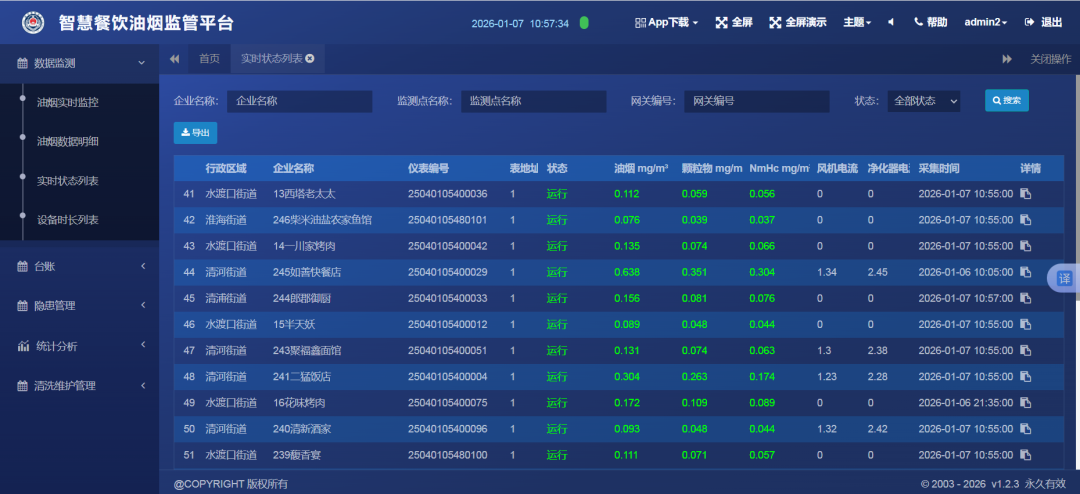Expand the 隐患管理 sidebar section
1080x494 pixels.
click(79, 306)
